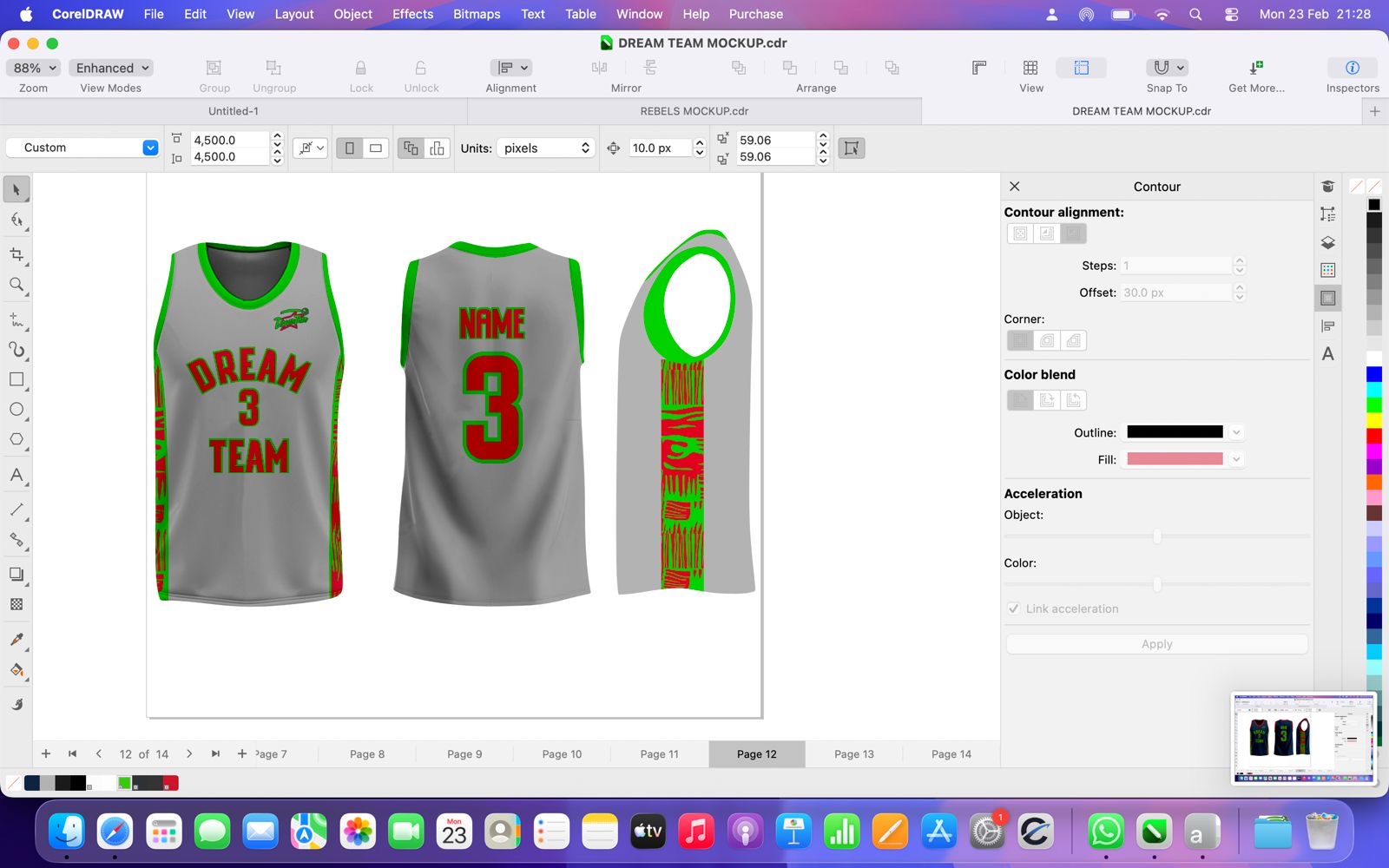Switch page to landscape orientation
This screenshot has width=1389, height=868.
click(376, 148)
